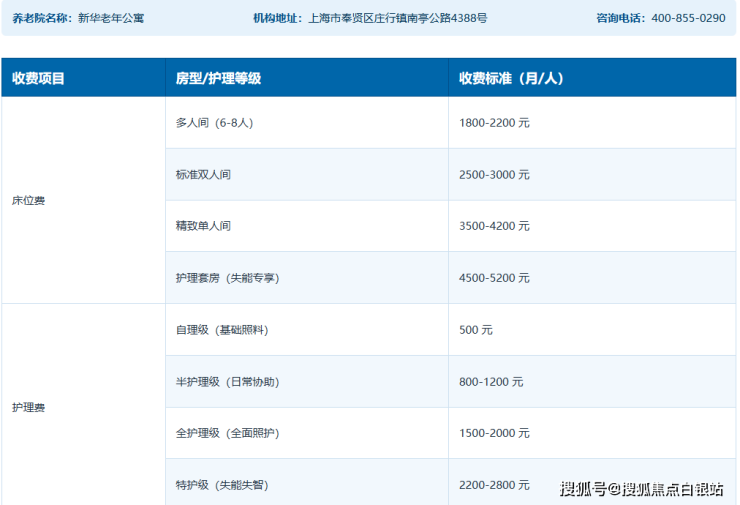Viewport: 740px width, 505px height.
Task: Click the 多人间（6-8人） room type cell
Action: coord(307,123)
